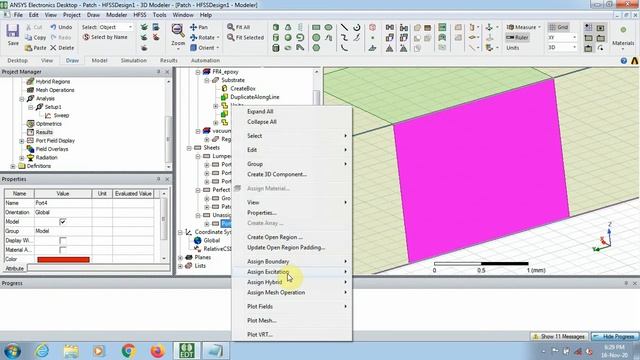
Task: Click the Draw line icon
Action: [344, 27]
